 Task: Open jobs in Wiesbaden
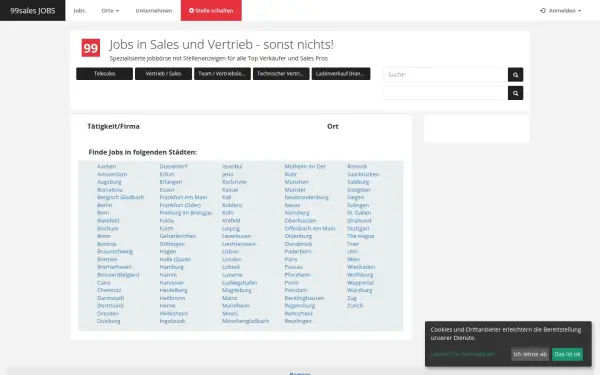(x=361, y=267)
